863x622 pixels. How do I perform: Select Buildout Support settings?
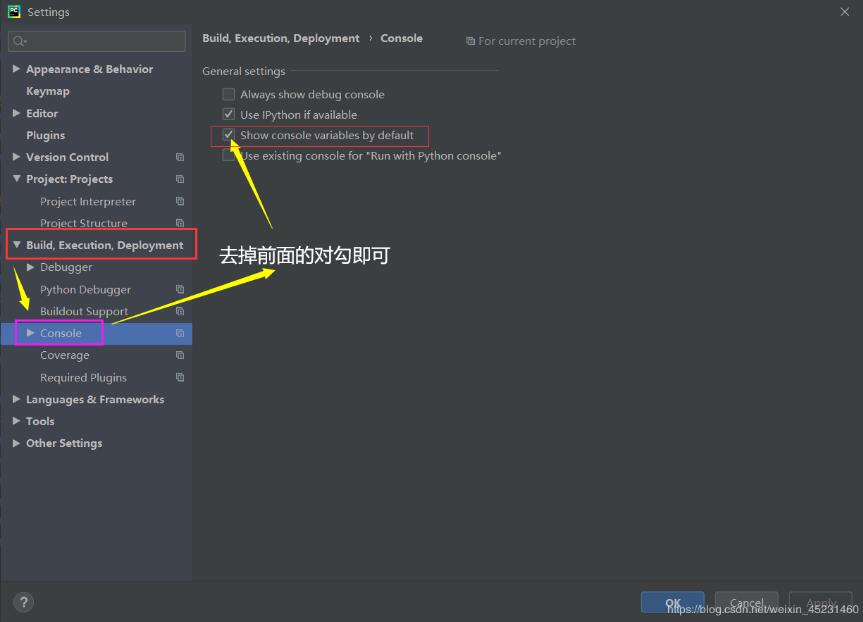[84, 312]
